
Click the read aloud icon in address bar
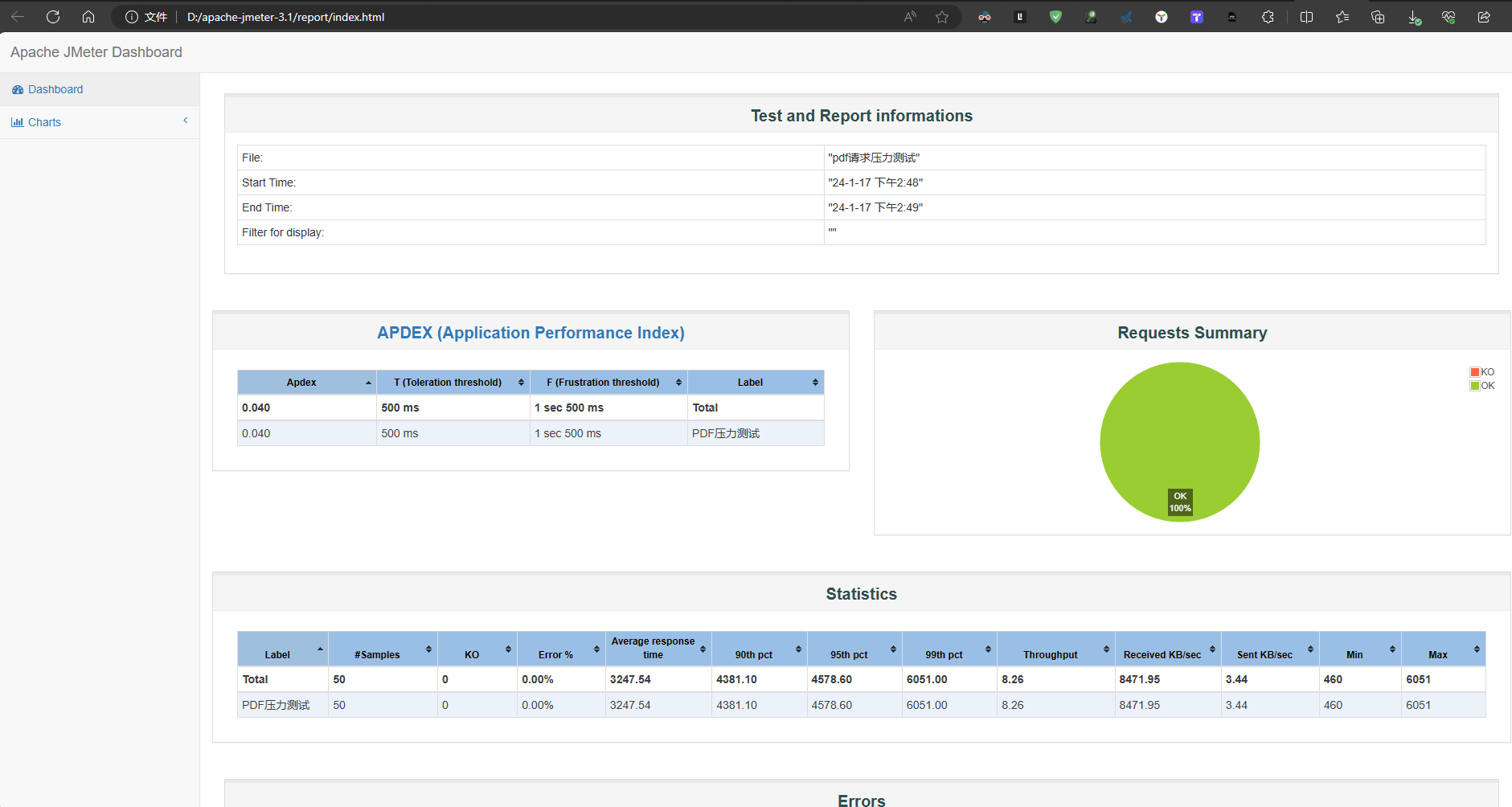click(910, 17)
